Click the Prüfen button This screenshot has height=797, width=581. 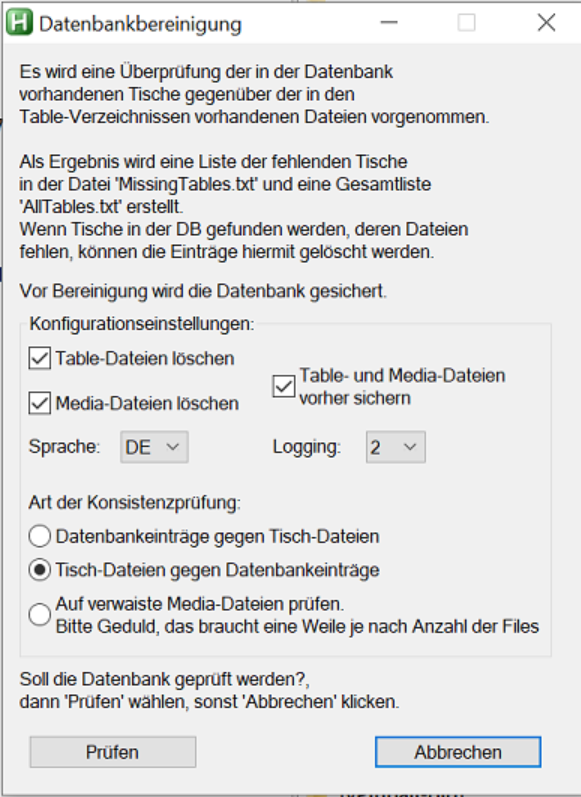tap(113, 752)
